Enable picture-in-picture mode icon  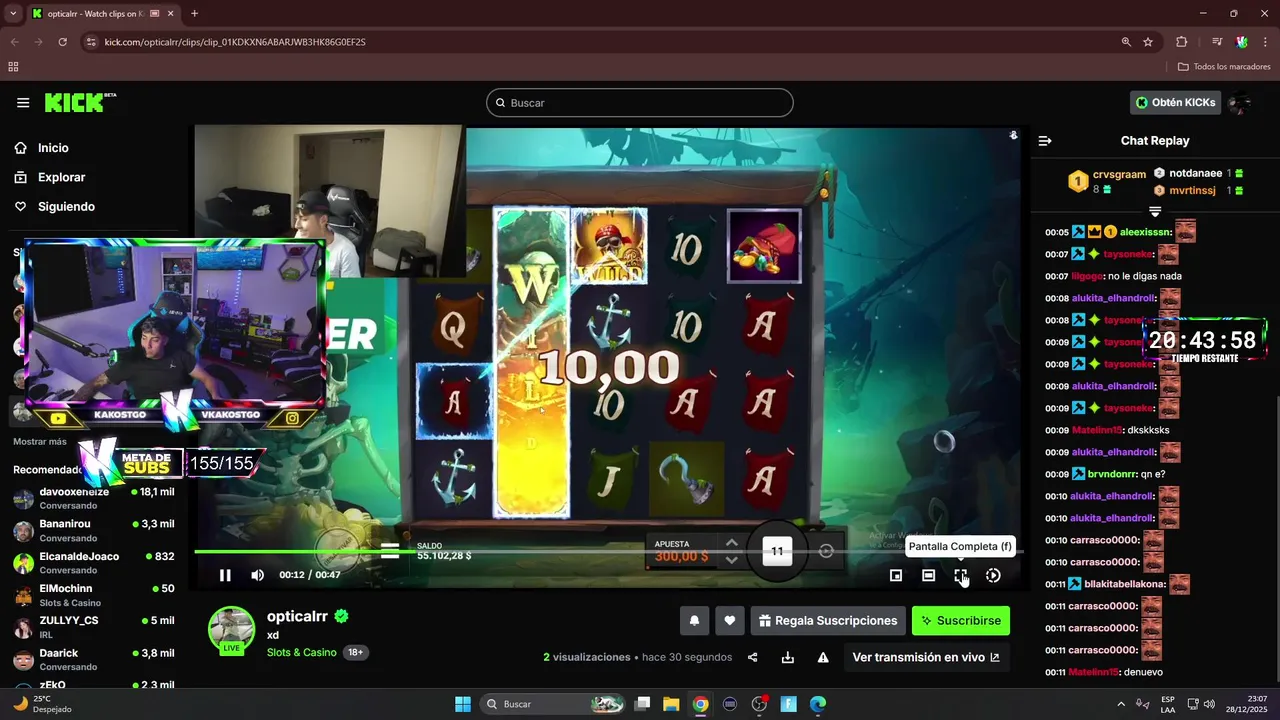coord(896,575)
